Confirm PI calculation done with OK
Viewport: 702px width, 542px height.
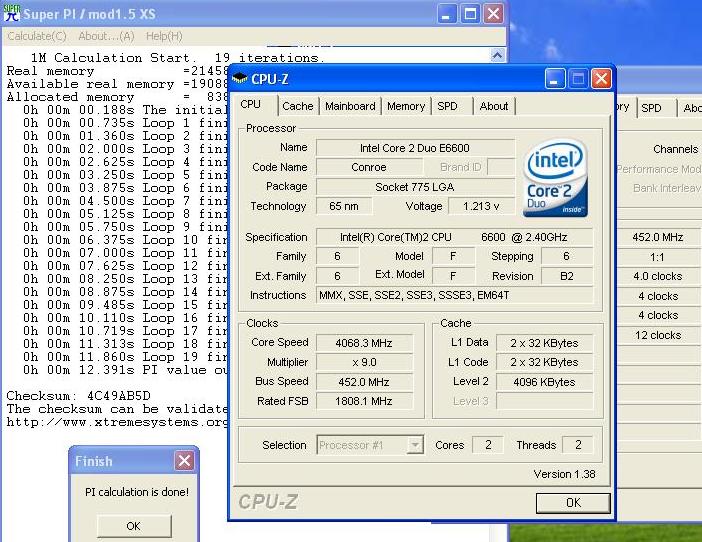click(133, 526)
